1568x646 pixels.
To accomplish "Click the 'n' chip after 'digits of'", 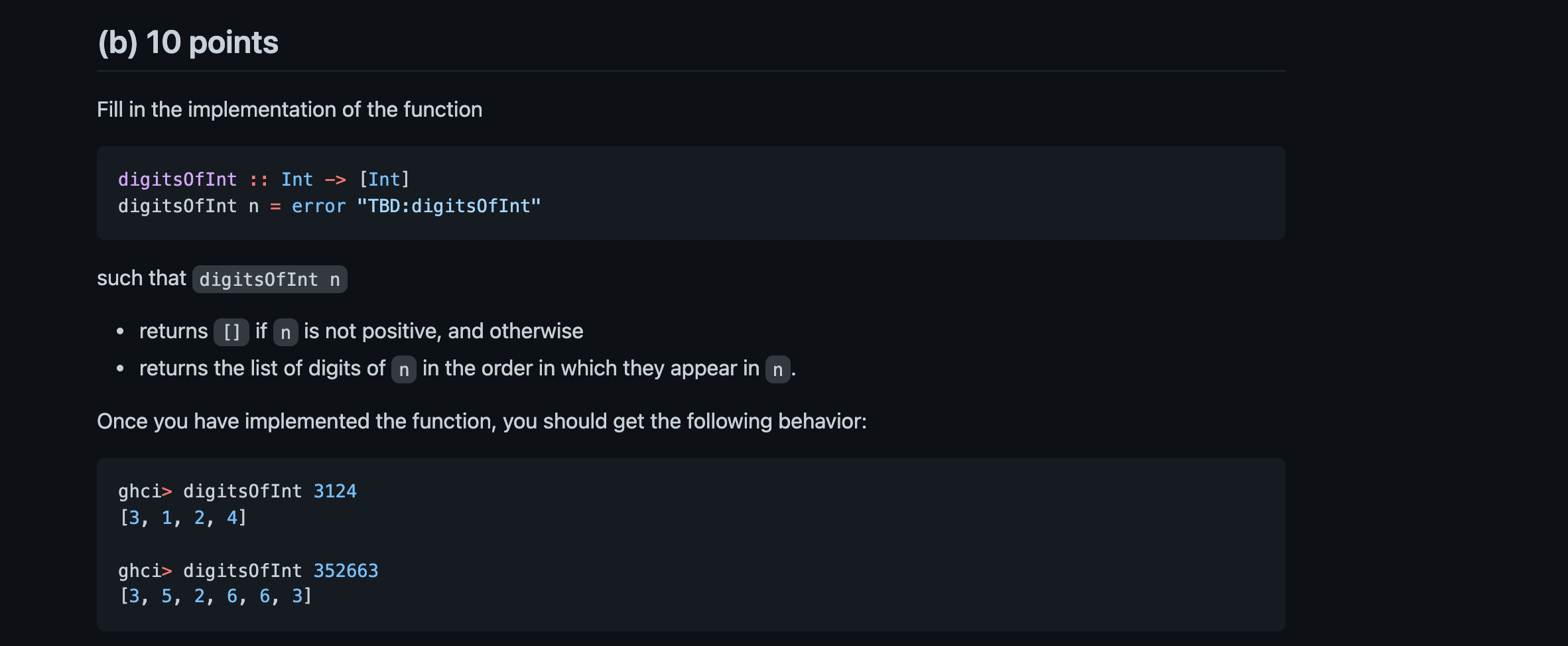I will coord(404,369).
